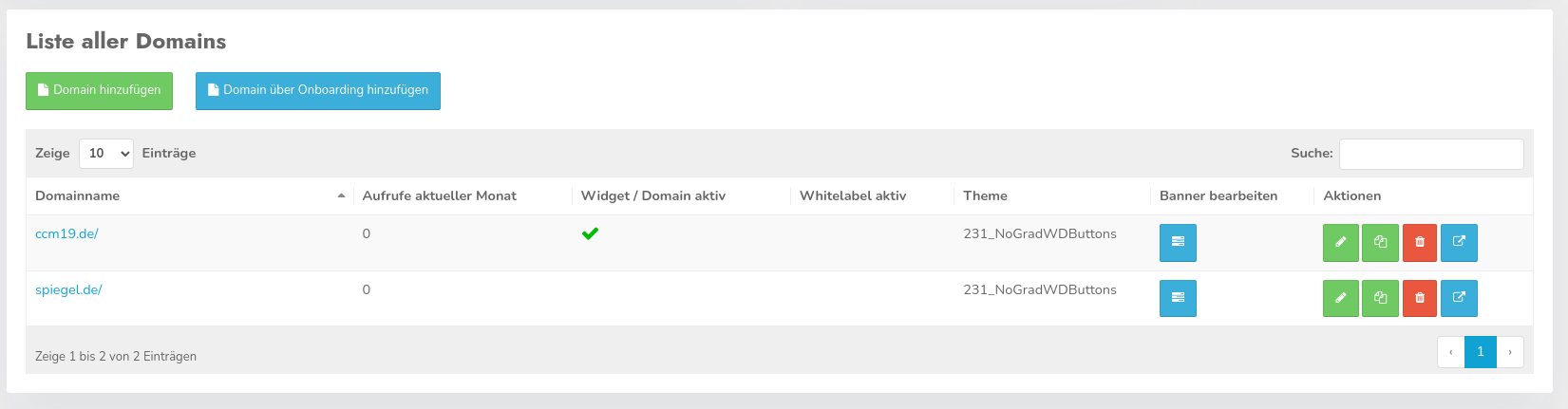Edit the banner for spiegel.de
The height and width of the screenshot is (409, 1568).
tap(1178, 298)
